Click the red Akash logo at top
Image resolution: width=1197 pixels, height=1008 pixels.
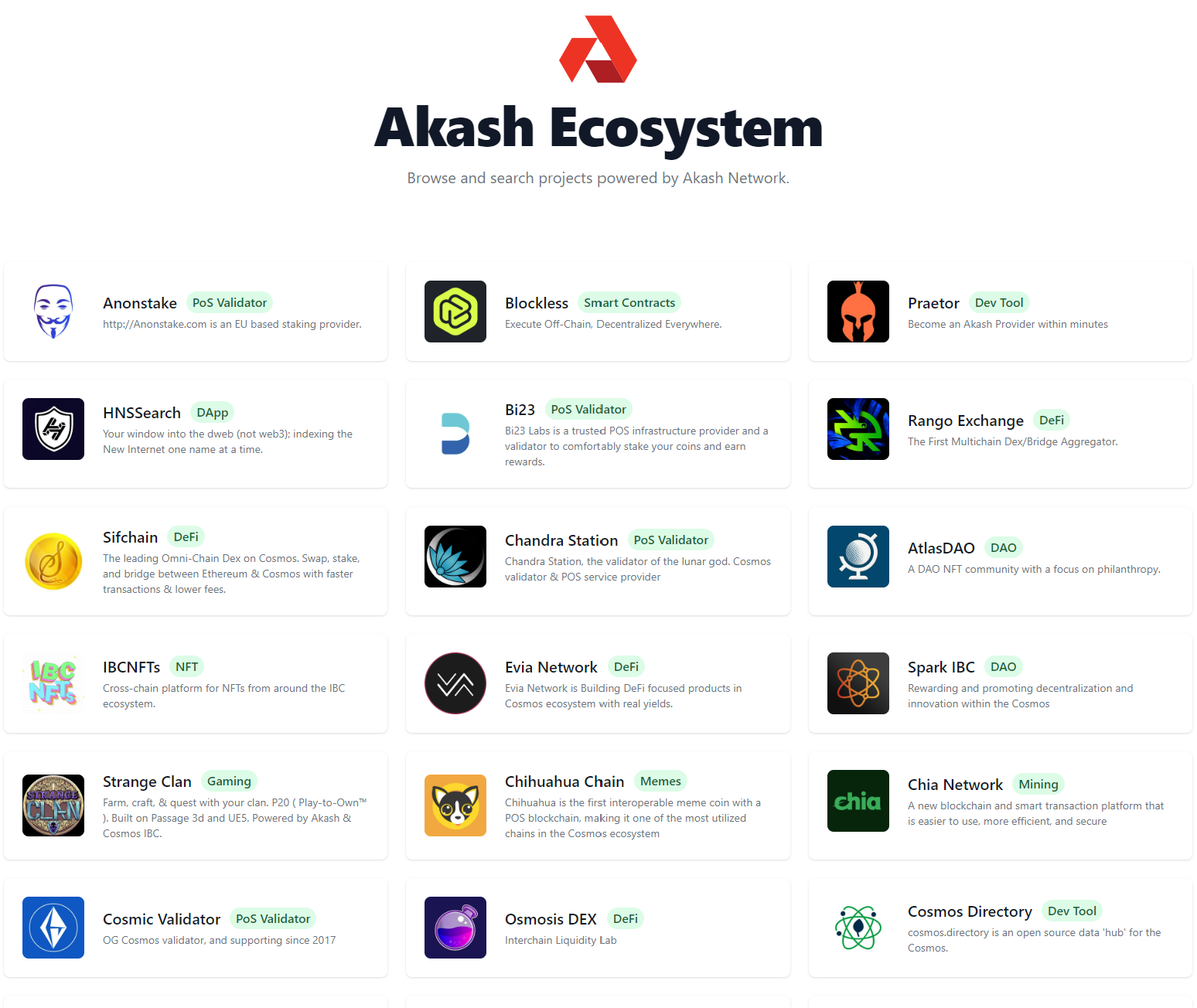598,49
